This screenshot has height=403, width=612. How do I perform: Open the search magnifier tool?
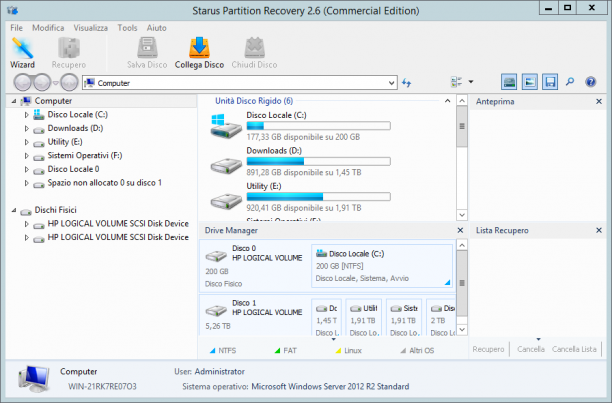tap(570, 82)
